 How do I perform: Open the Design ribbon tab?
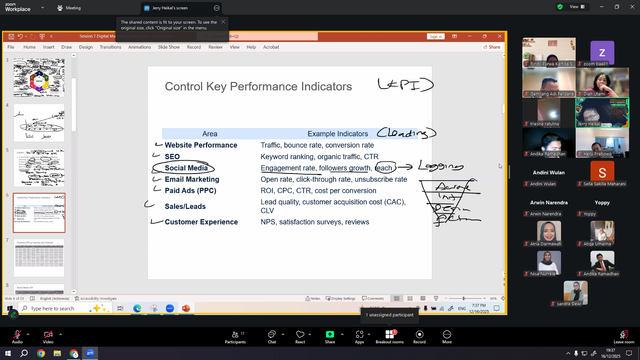(x=86, y=47)
